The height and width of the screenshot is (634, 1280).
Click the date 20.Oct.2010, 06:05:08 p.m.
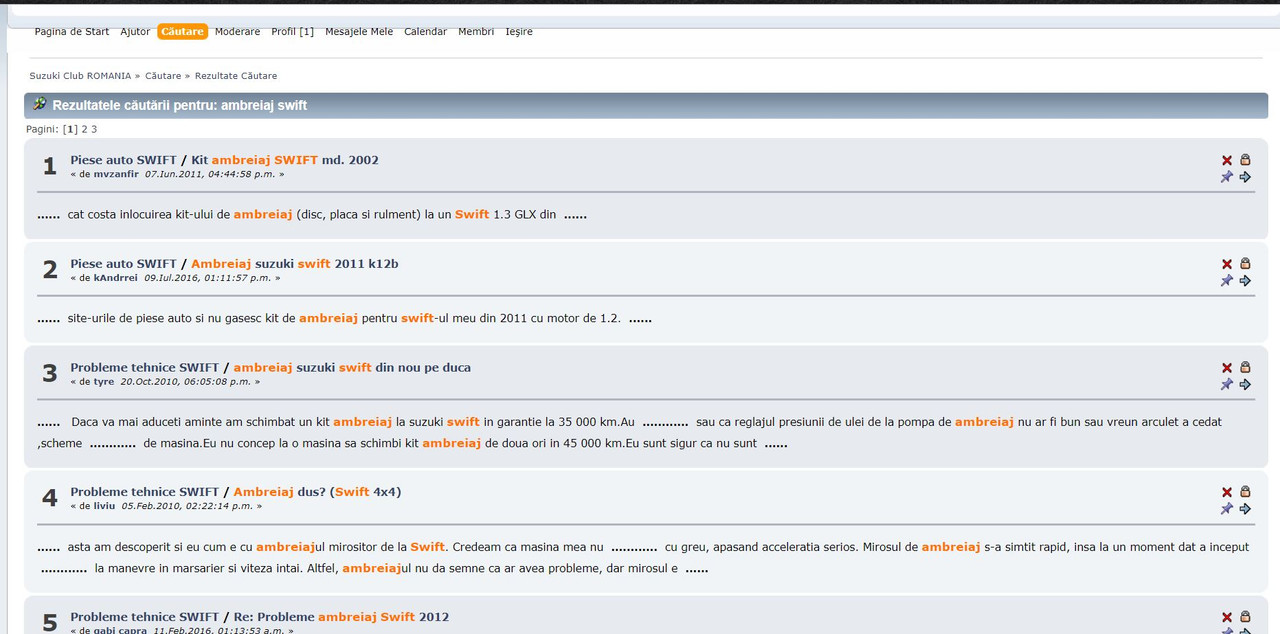point(184,382)
